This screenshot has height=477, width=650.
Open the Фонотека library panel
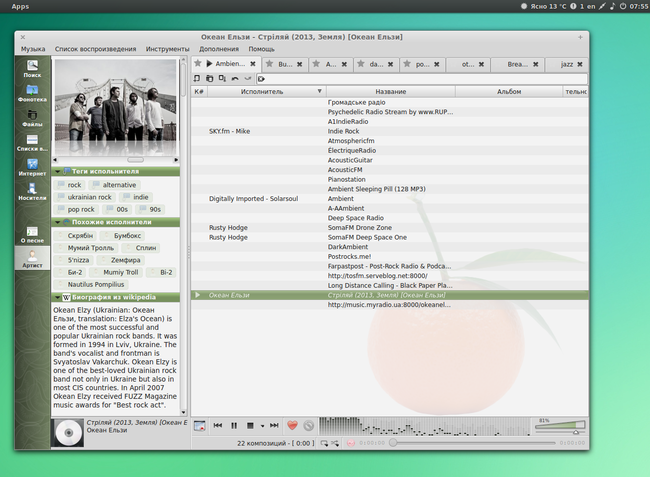tap(32, 92)
